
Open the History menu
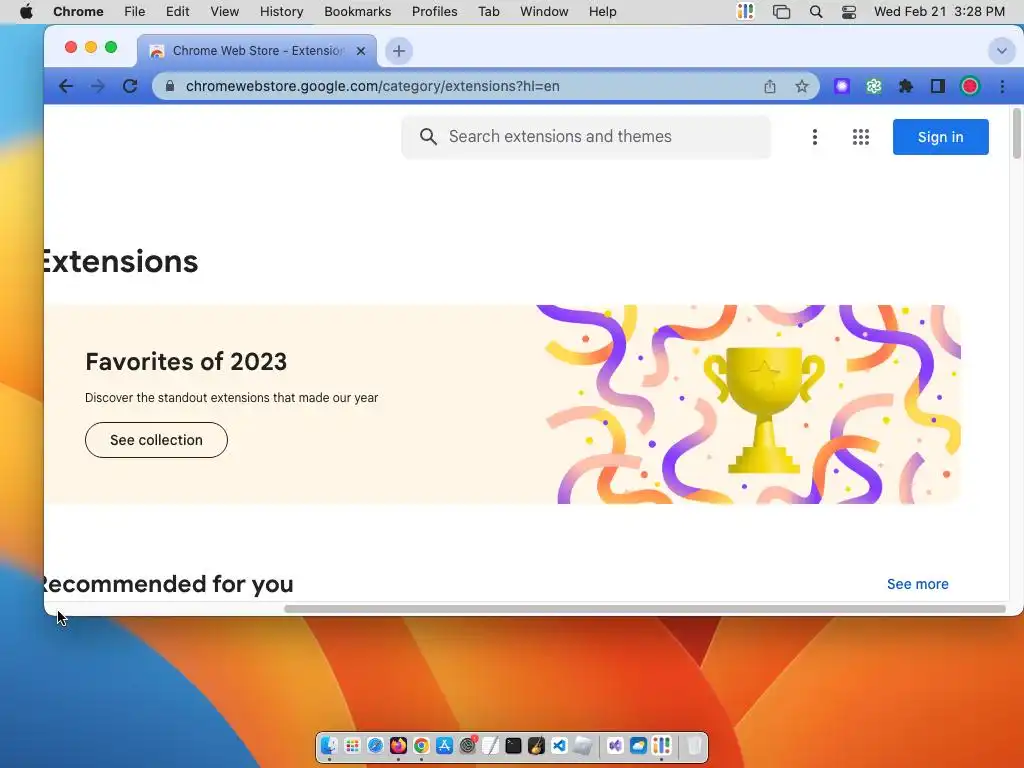coord(281,12)
